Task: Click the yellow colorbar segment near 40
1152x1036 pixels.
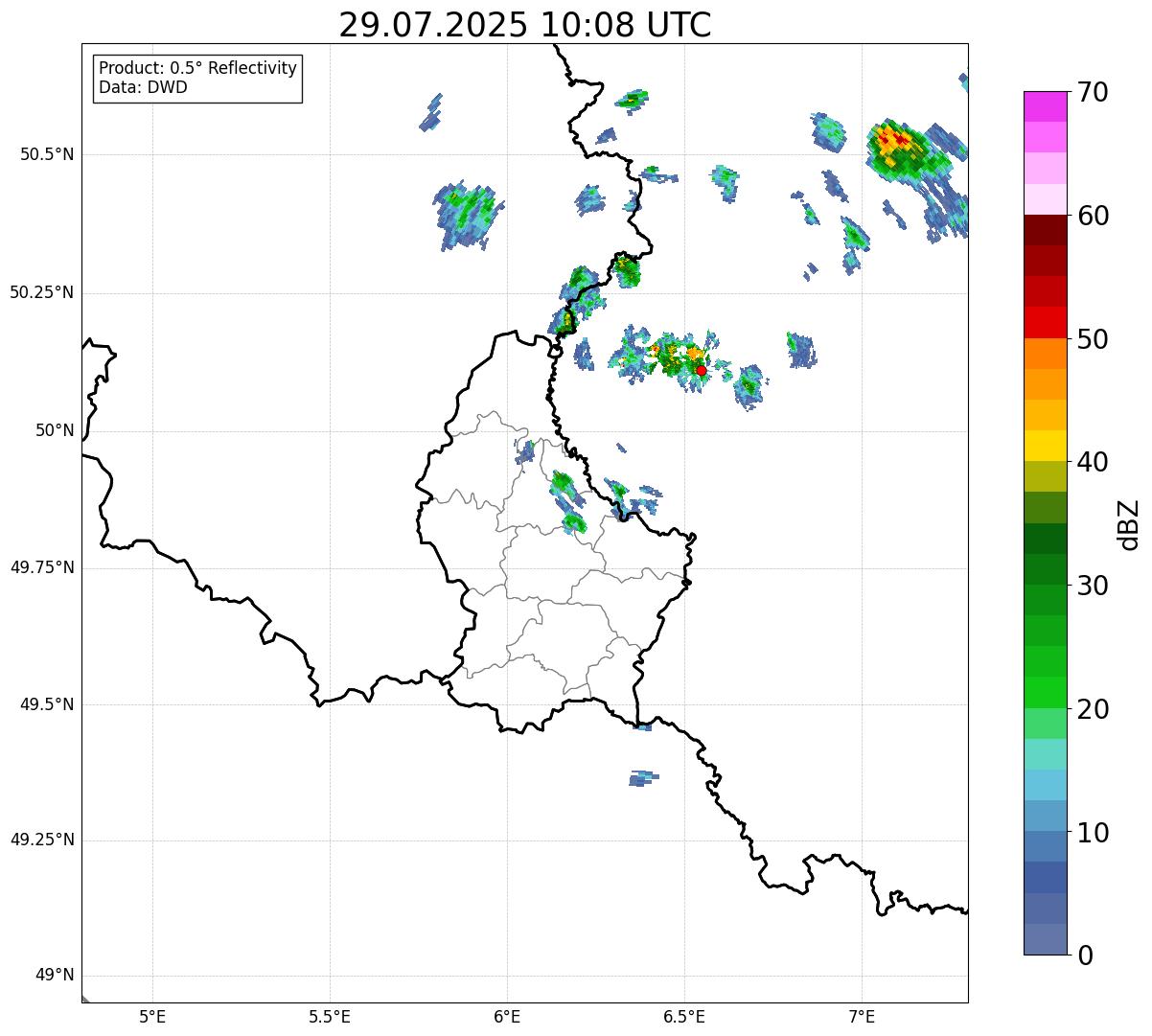Action: (x=1046, y=446)
